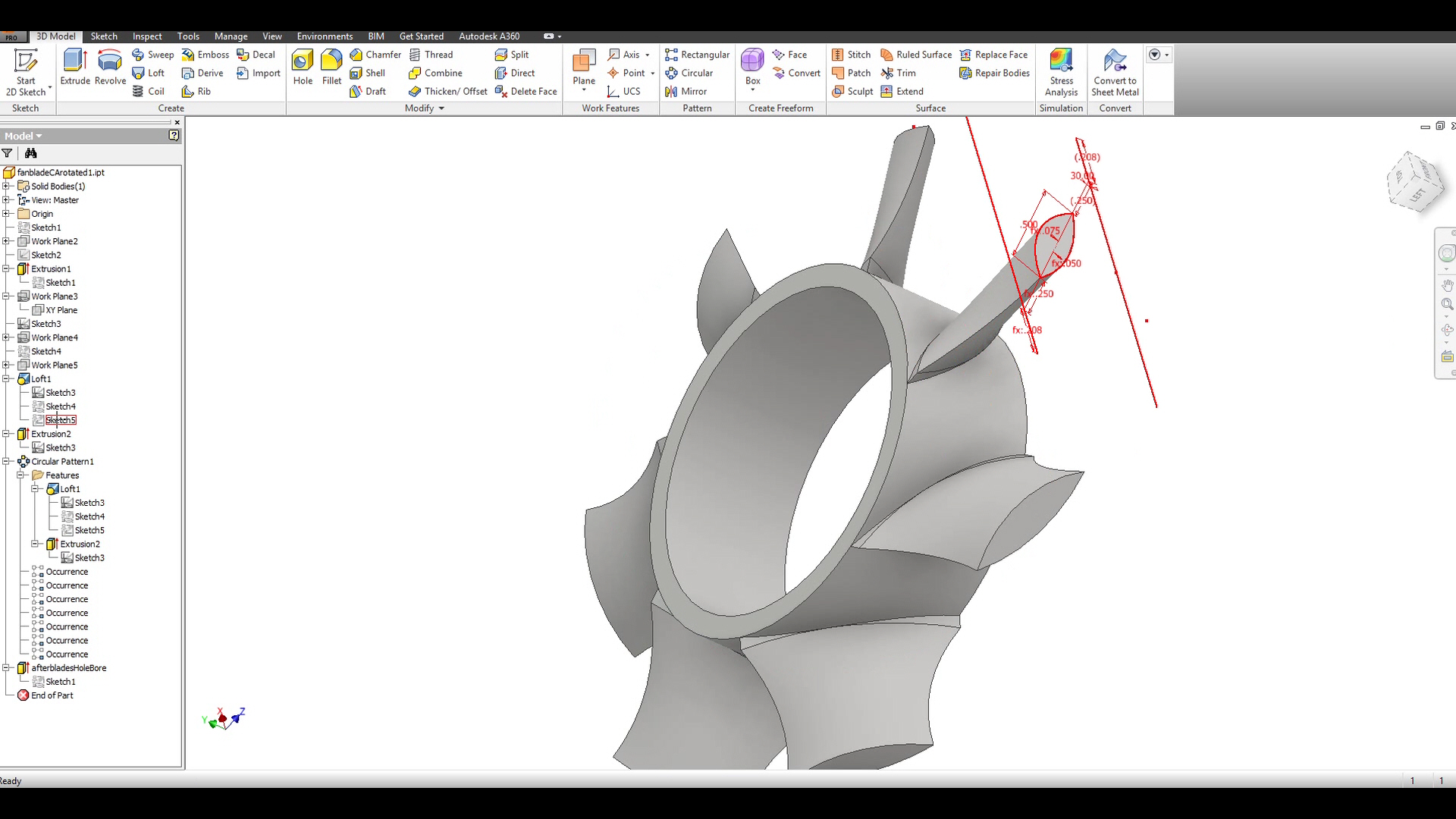
Task: Open the Model browser dropdown
Action: 23,136
